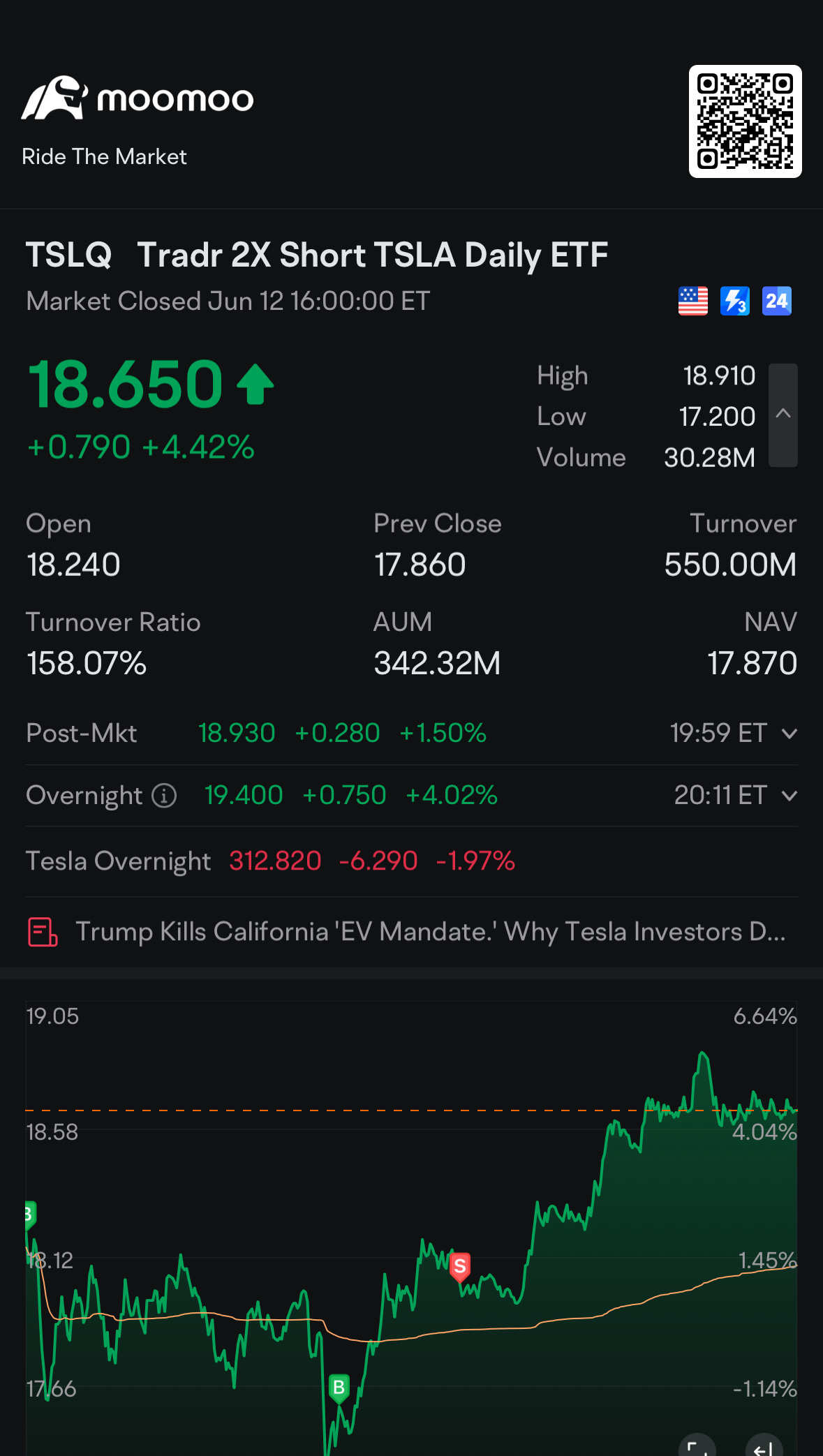Open the Overnight info icon

pyautogui.click(x=164, y=795)
